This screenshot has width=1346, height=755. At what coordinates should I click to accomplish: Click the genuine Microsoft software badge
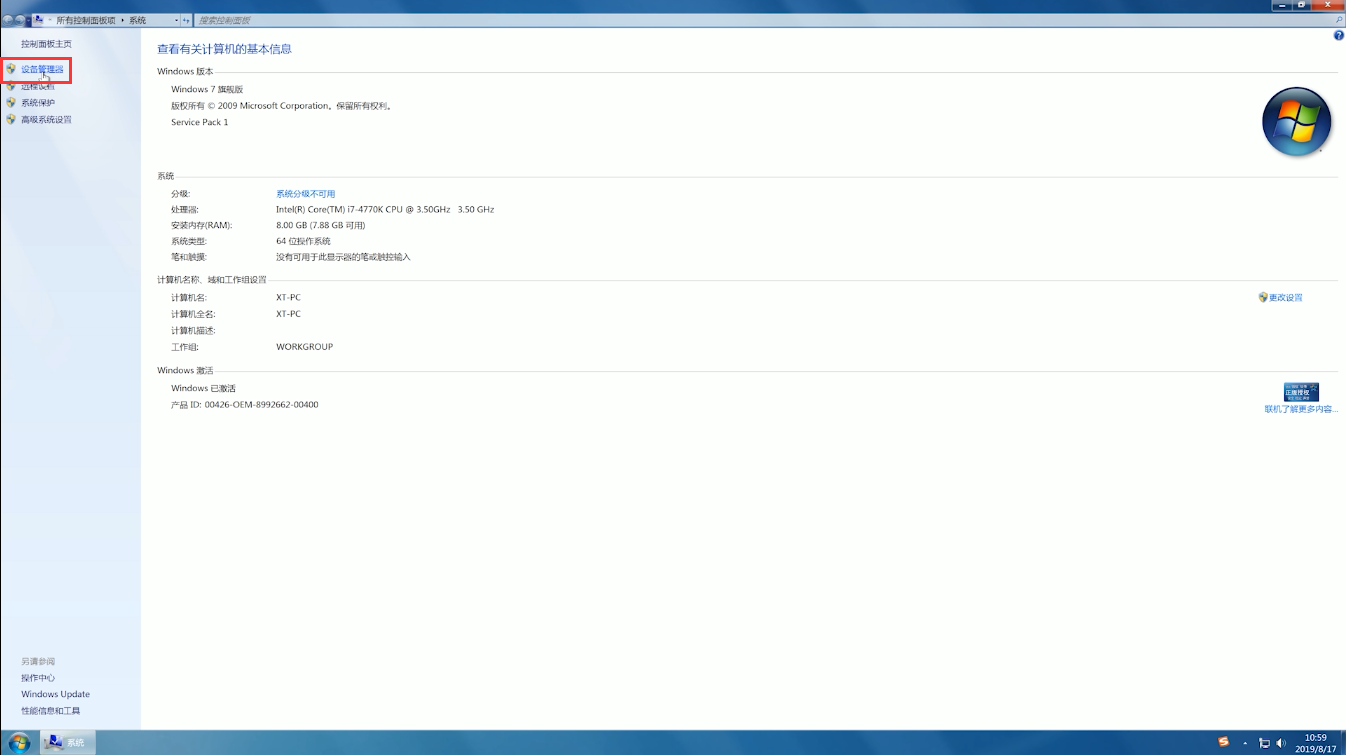pos(1301,392)
